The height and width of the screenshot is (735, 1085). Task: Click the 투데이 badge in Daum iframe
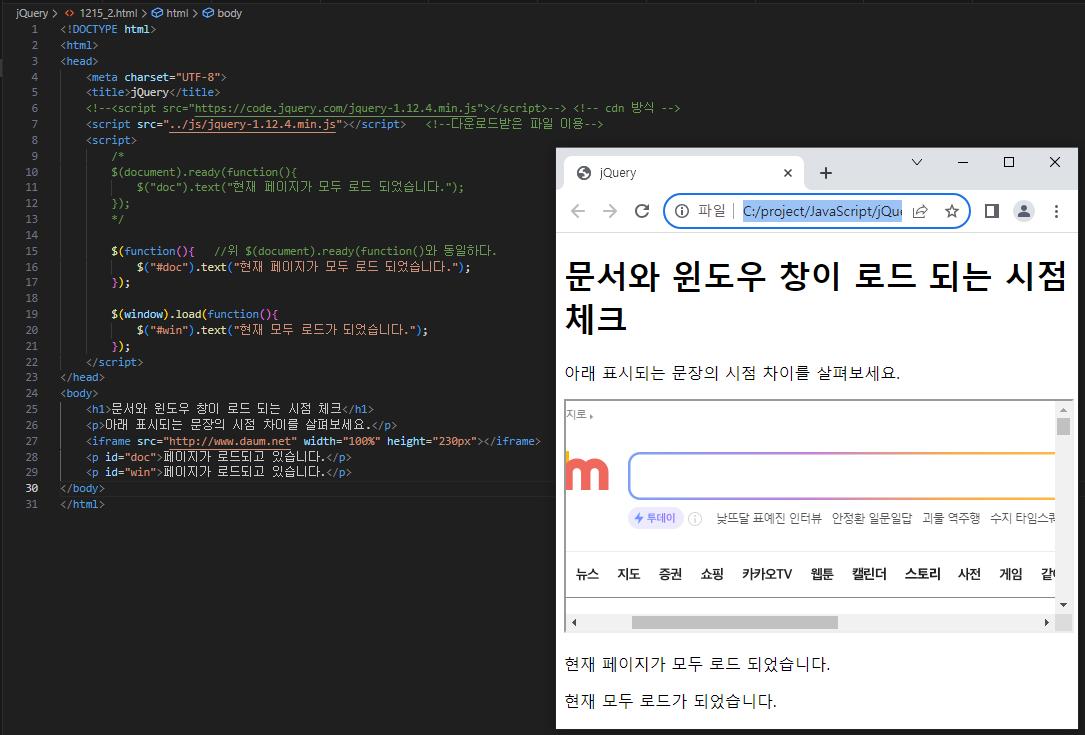(655, 518)
